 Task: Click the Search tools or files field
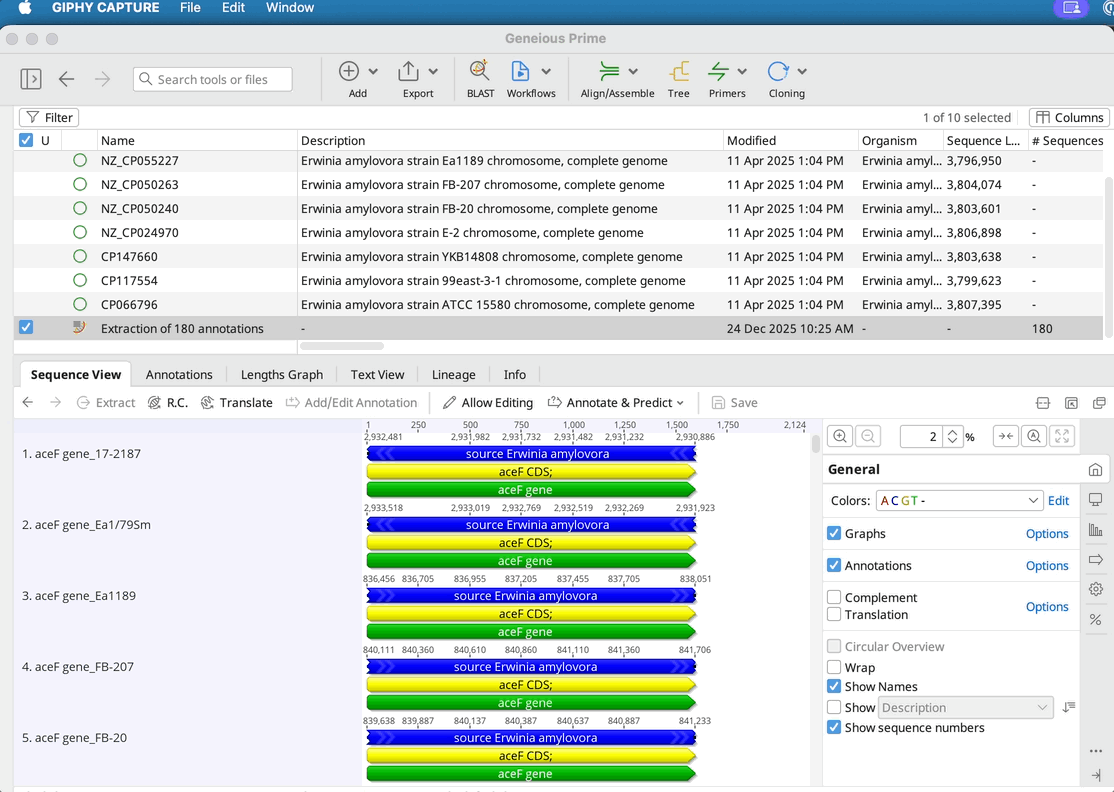coord(213,80)
